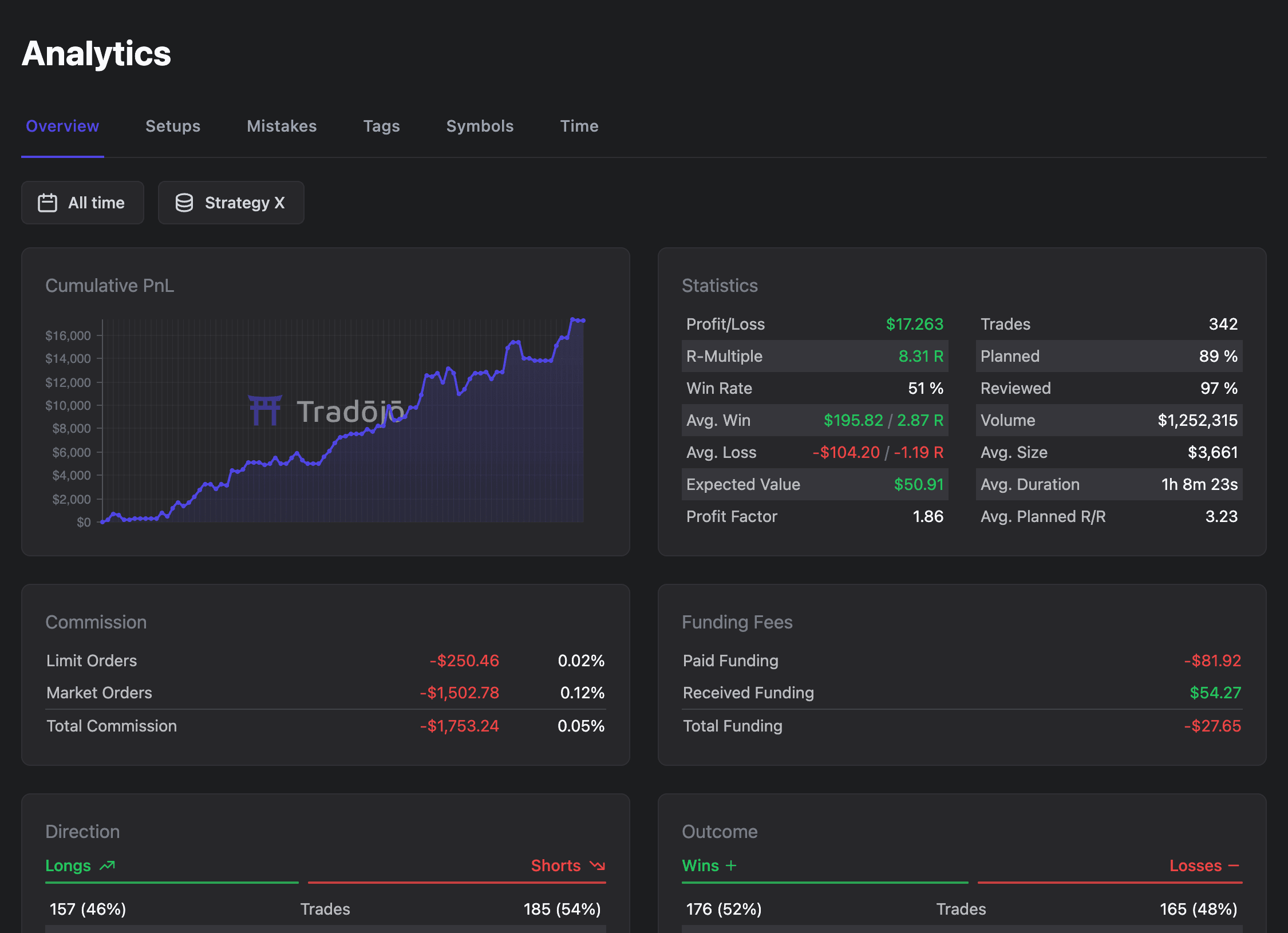The width and height of the screenshot is (1288, 933).
Task: Select the Setups tab
Action: (173, 126)
